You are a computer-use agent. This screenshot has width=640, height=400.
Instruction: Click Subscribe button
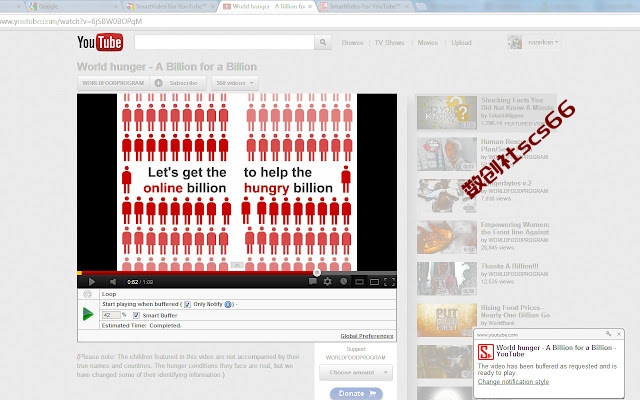[x=178, y=83]
